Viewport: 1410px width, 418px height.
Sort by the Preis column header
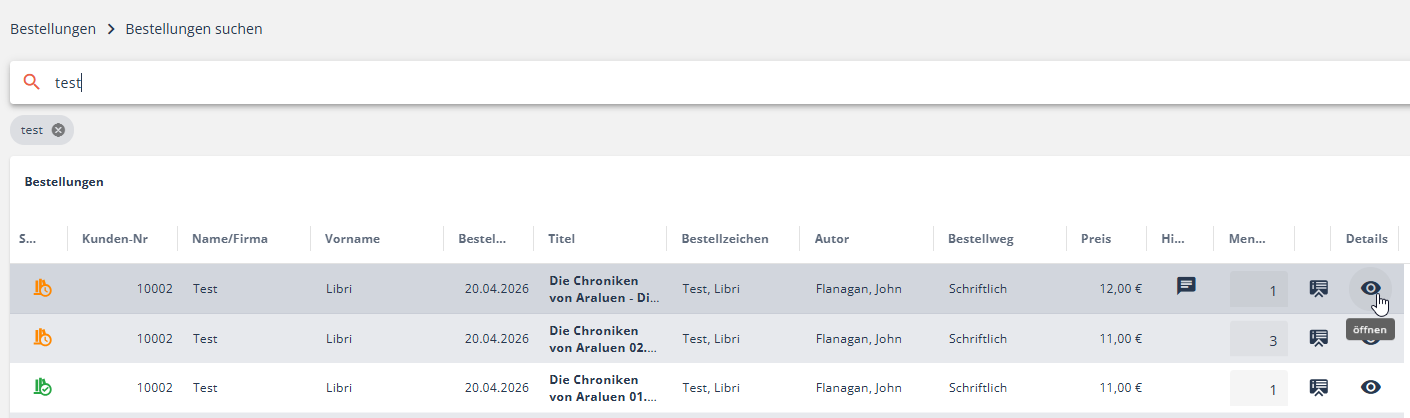[x=1095, y=239]
